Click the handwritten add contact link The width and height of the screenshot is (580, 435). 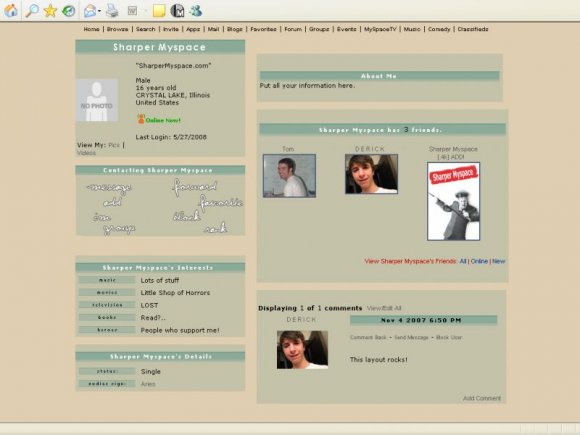coord(112,202)
